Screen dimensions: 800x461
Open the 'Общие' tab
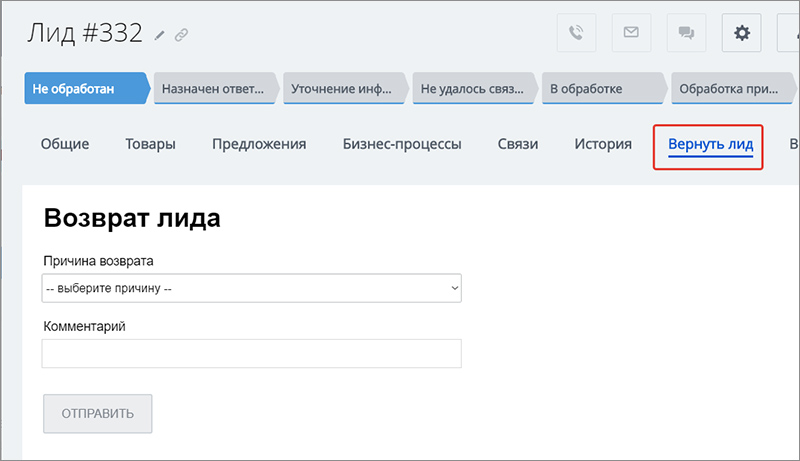(65, 144)
